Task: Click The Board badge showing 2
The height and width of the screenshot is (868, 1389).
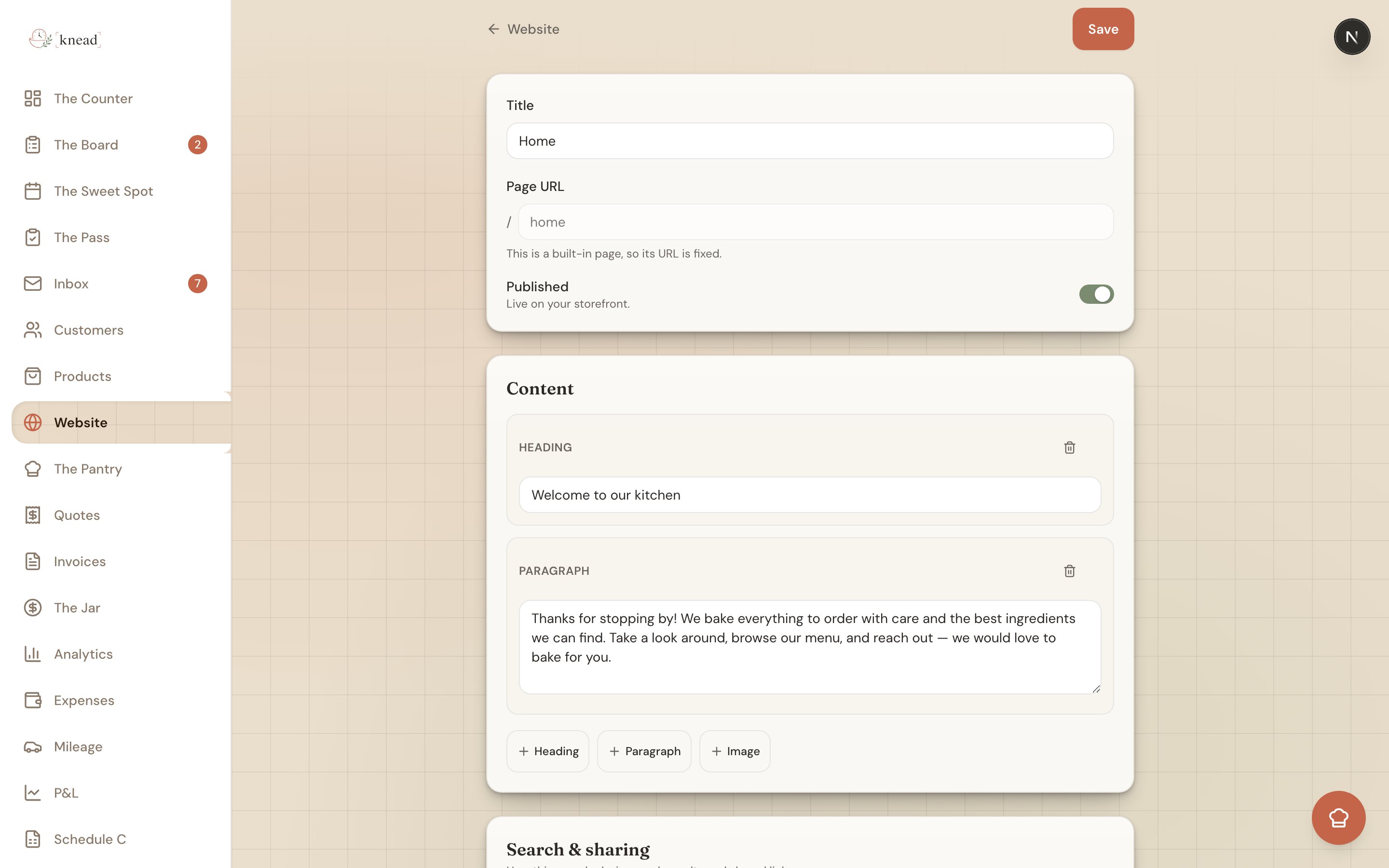Action: pyautogui.click(x=197, y=145)
